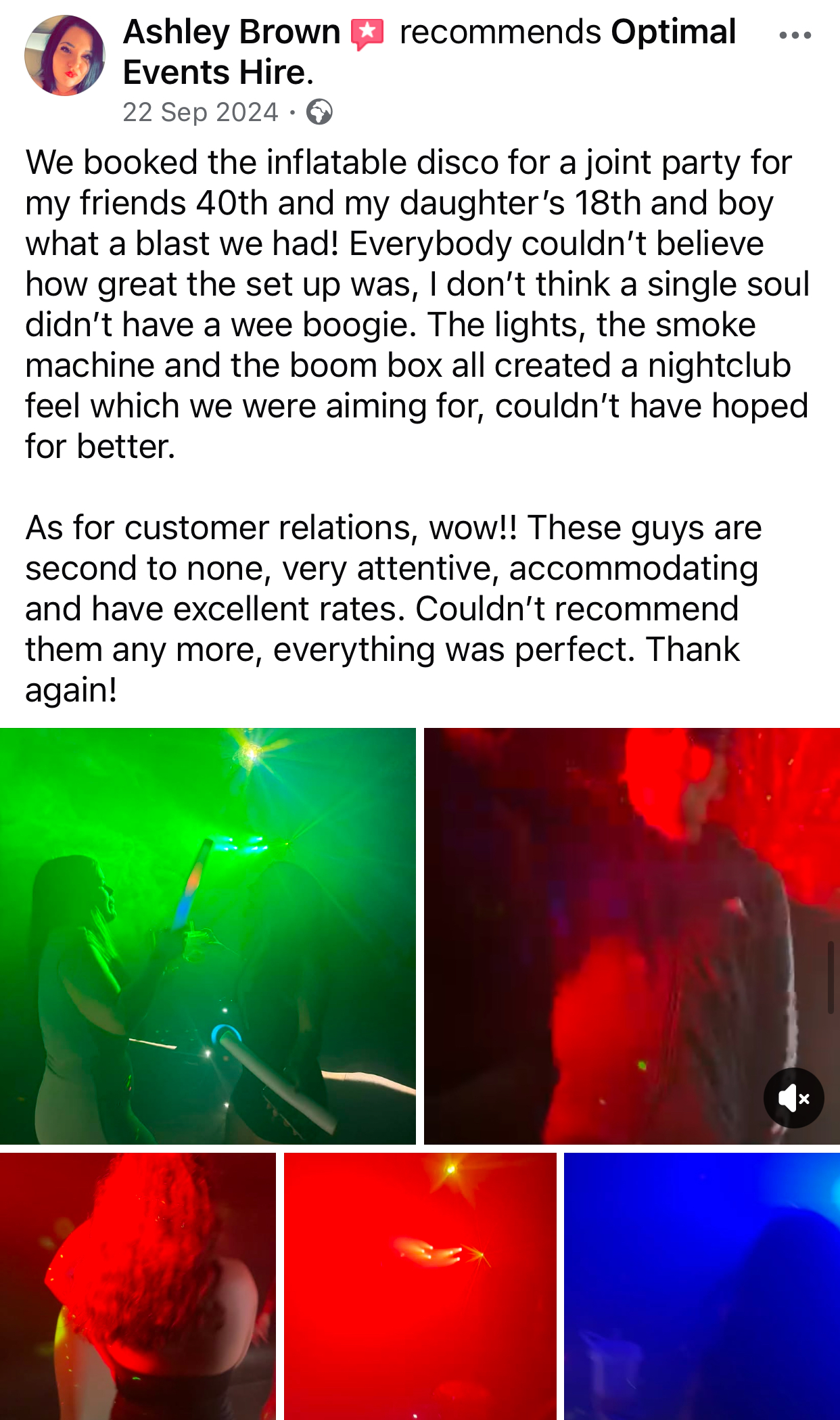
Task: Click the pink recommendation star badge
Action: pos(367,34)
